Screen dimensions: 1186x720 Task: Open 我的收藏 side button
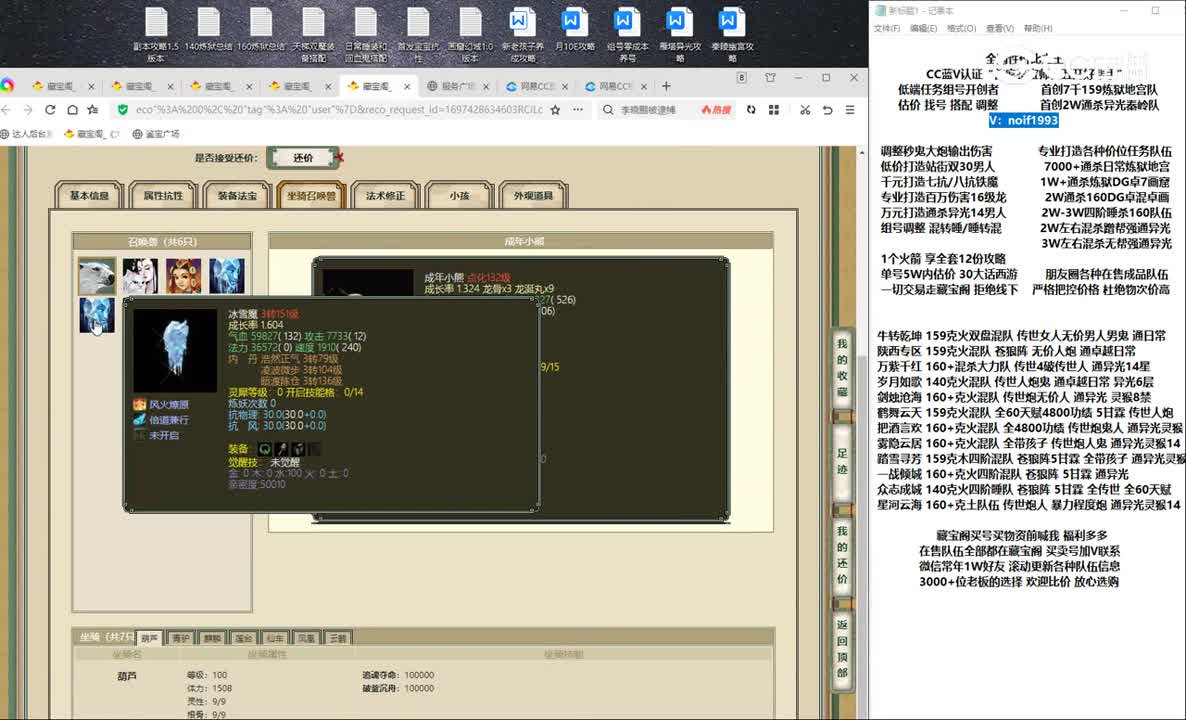click(x=843, y=368)
